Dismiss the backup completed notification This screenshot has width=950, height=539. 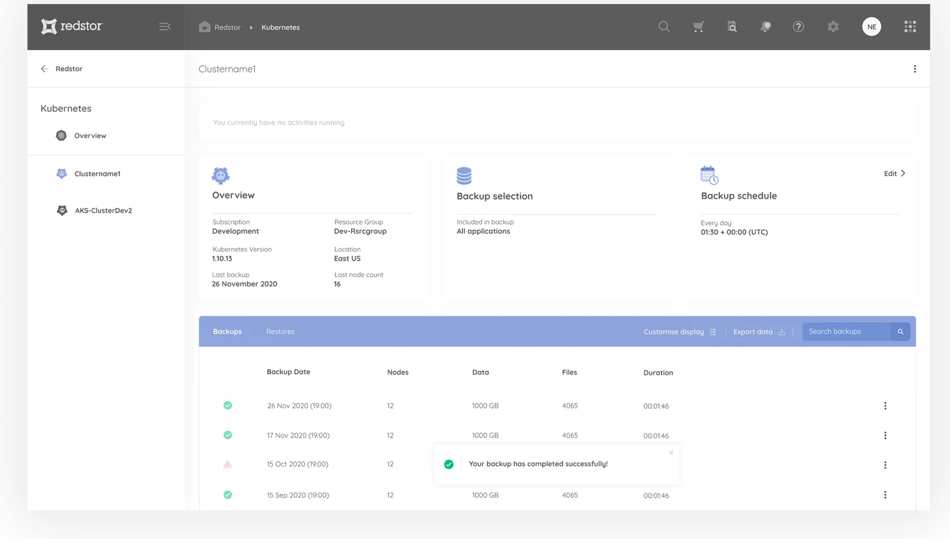tap(671, 453)
